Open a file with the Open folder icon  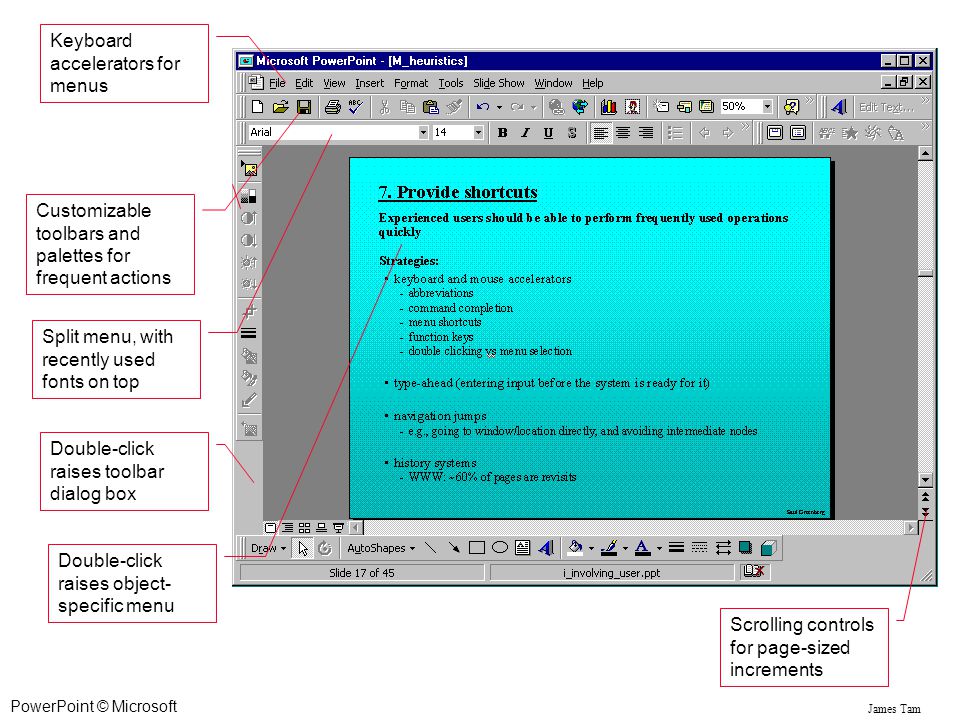pyautogui.click(x=280, y=107)
